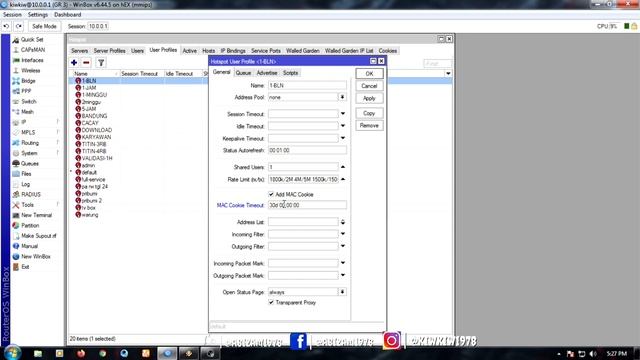Click Name field containing 1-BLN

coord(307,85)
